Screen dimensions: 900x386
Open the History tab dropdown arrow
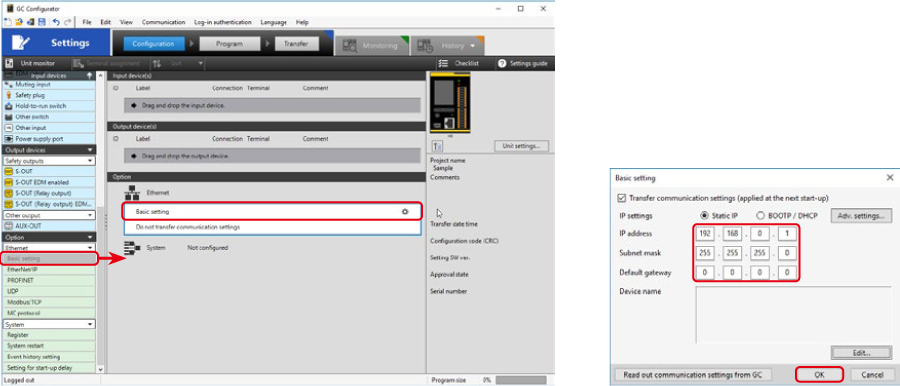coord(473,46)
